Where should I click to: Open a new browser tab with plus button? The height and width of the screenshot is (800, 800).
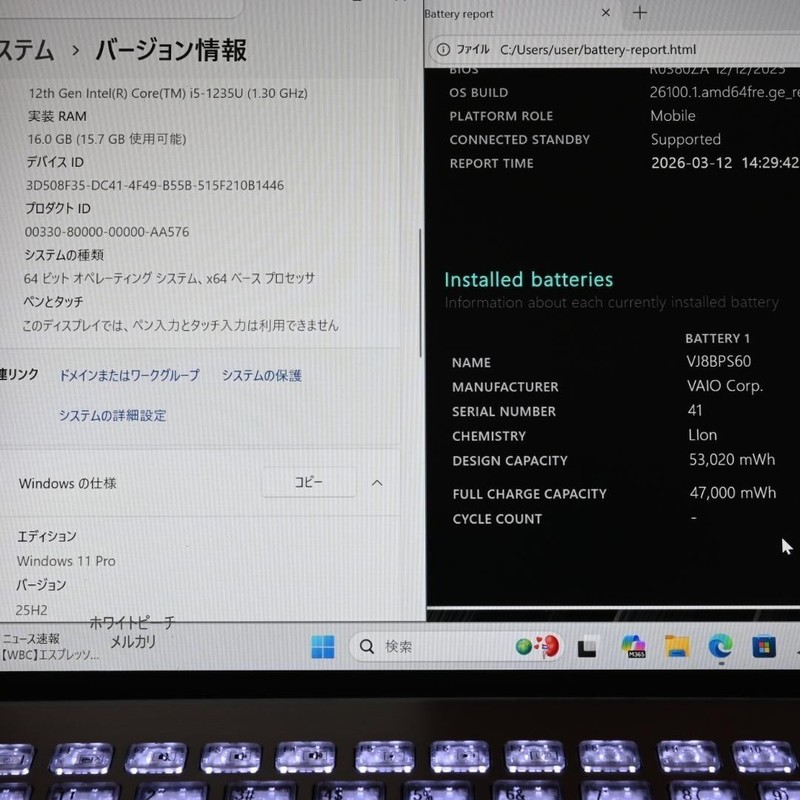click(x=640, y=13)
